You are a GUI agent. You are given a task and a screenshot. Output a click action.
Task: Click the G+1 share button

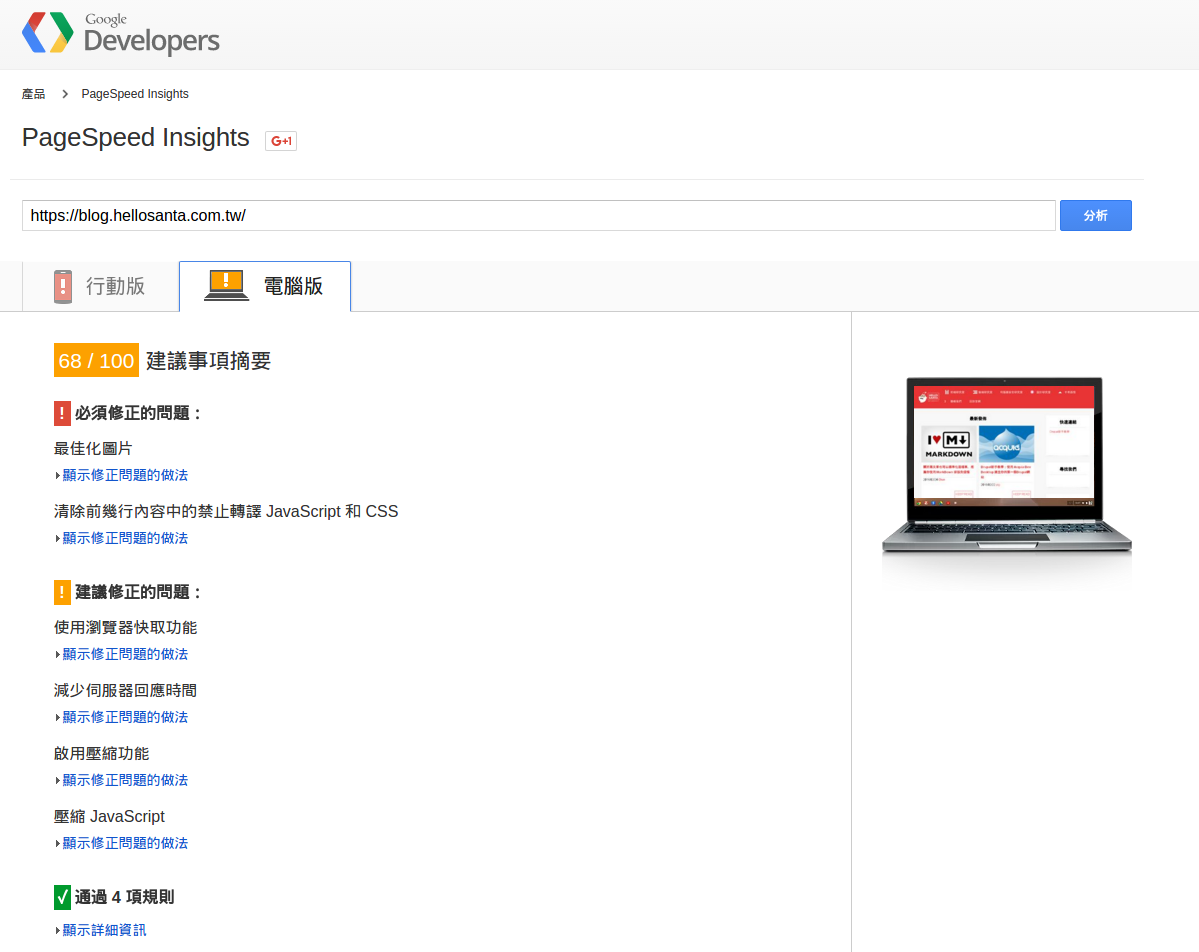(281, 141)
